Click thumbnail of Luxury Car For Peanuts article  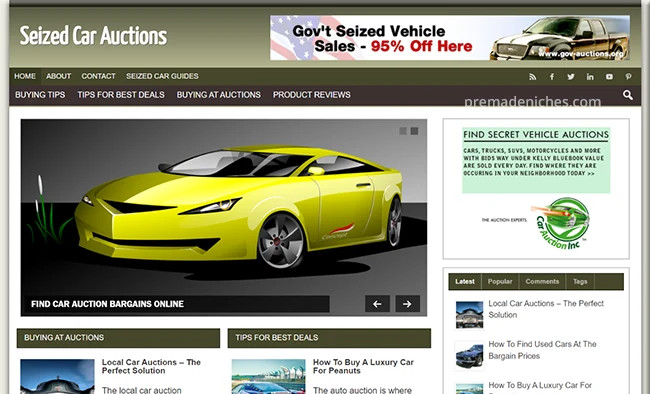(x=268, y=377)
